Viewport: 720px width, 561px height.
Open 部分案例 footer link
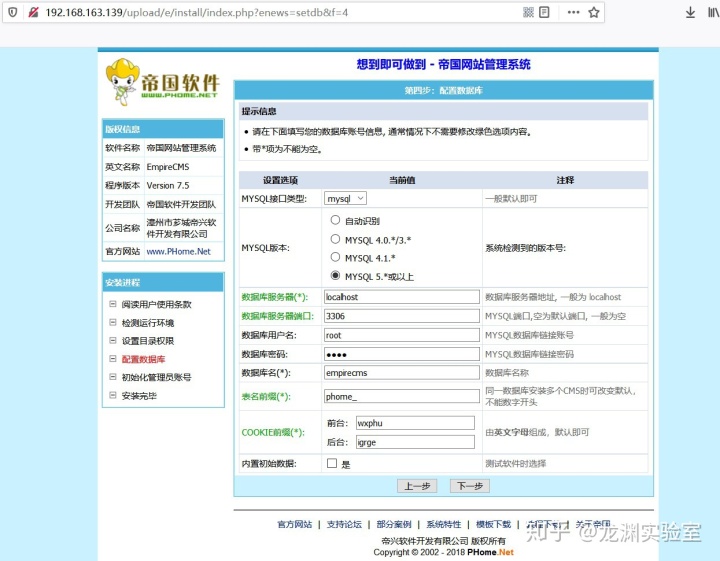pyautogui.click(x=394, y=524)
